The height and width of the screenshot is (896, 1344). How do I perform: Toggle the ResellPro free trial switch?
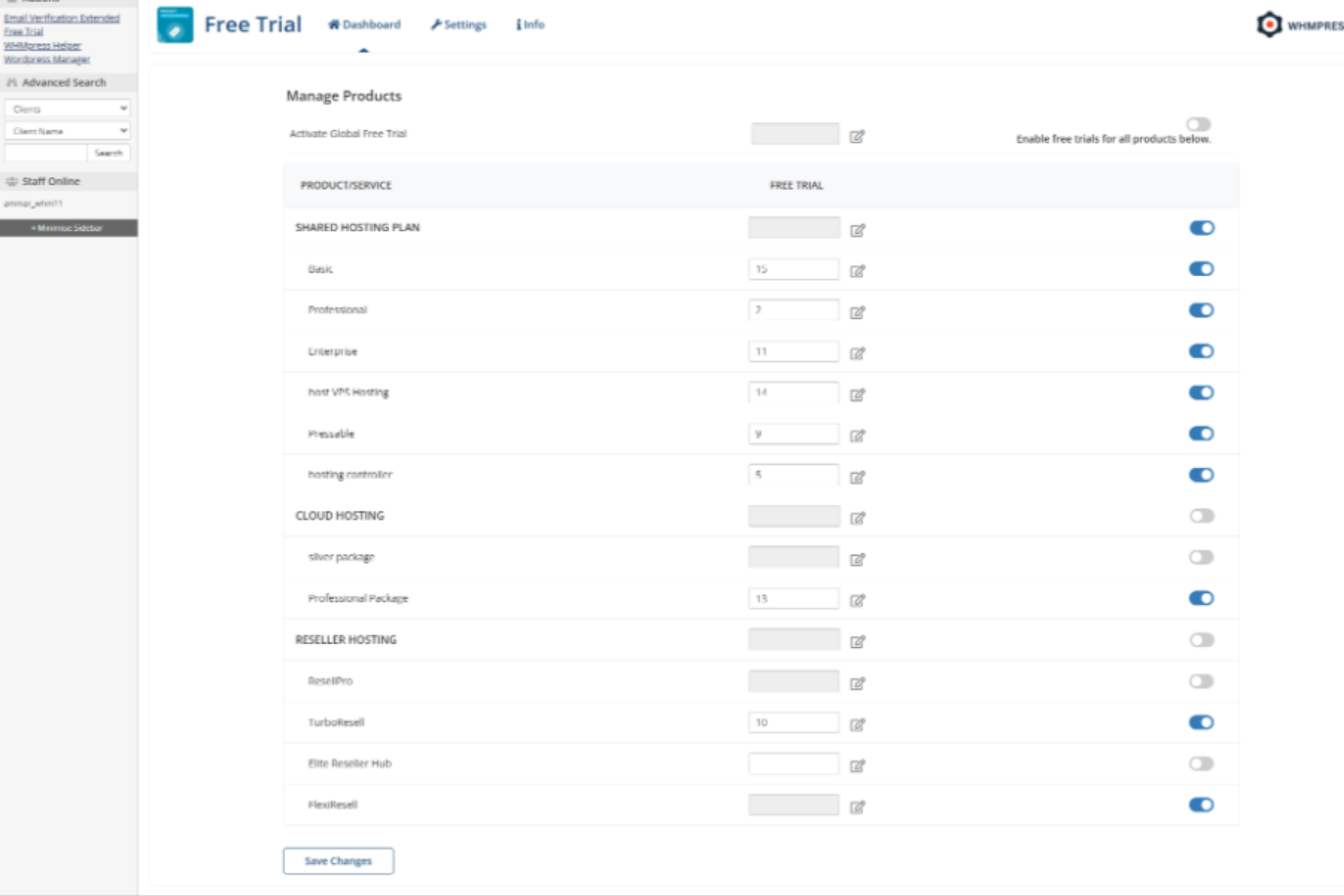[1201, 681]
